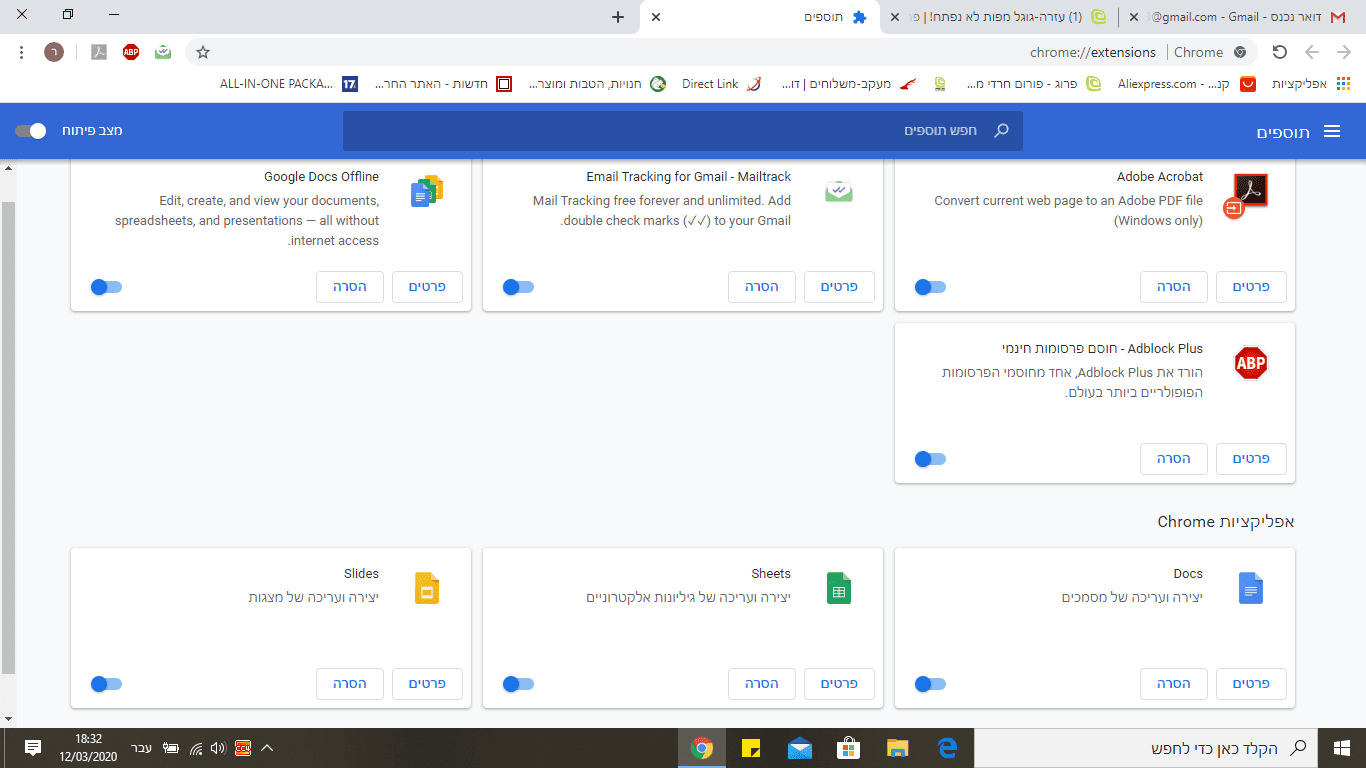Open the אפליקציות apps shortcut in bookmarks bar
The image size is (1366, 768).
coord(1309,84)
